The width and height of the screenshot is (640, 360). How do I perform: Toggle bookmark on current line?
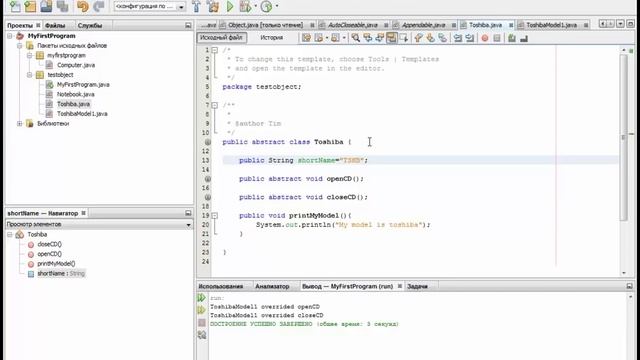[x=442, y=38]
